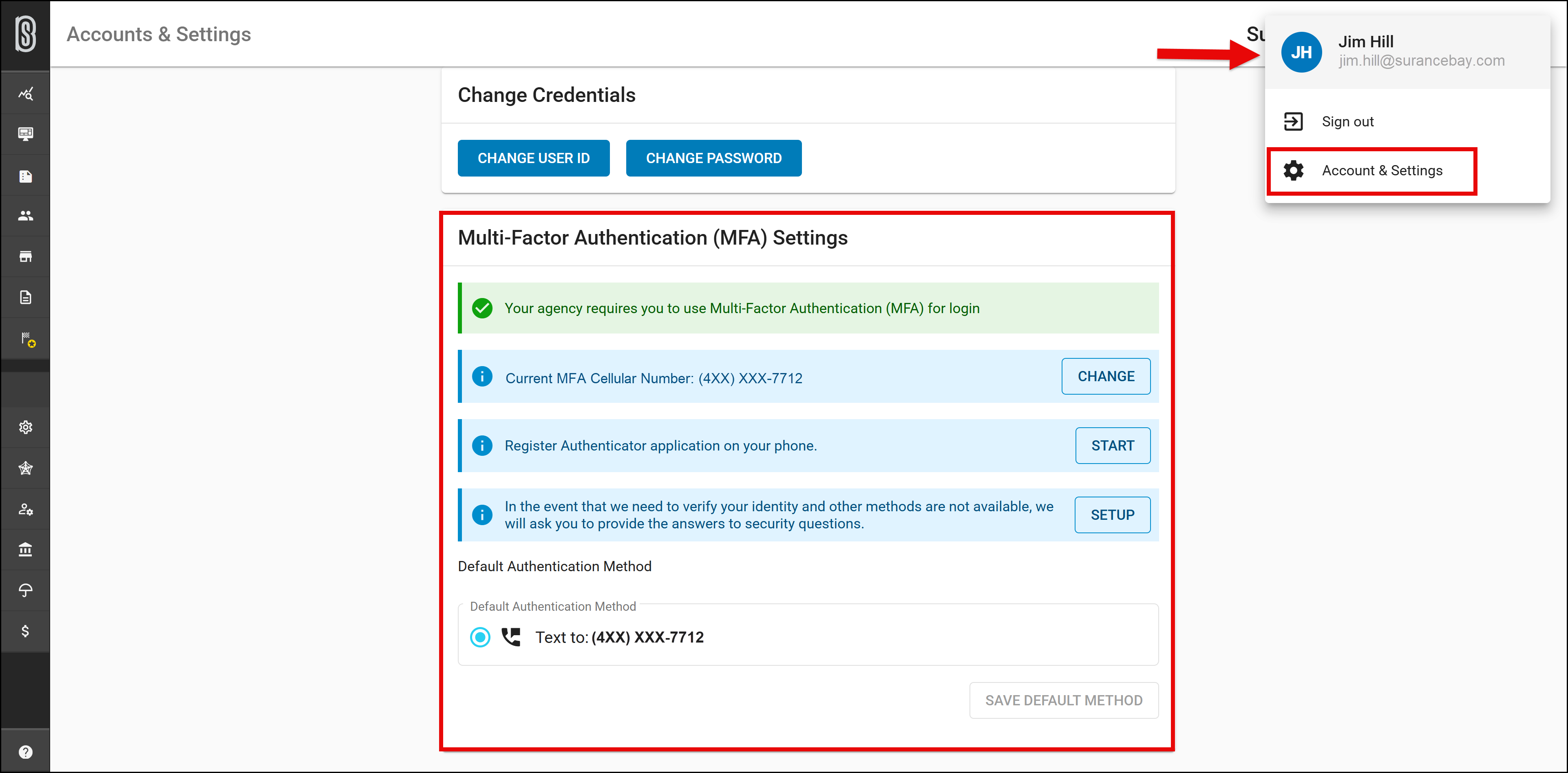Image resolution: width=1568 pixels, height=773 pixels.
Task: Click the document checklist icon in sidebar
Action: click(25, 175)
